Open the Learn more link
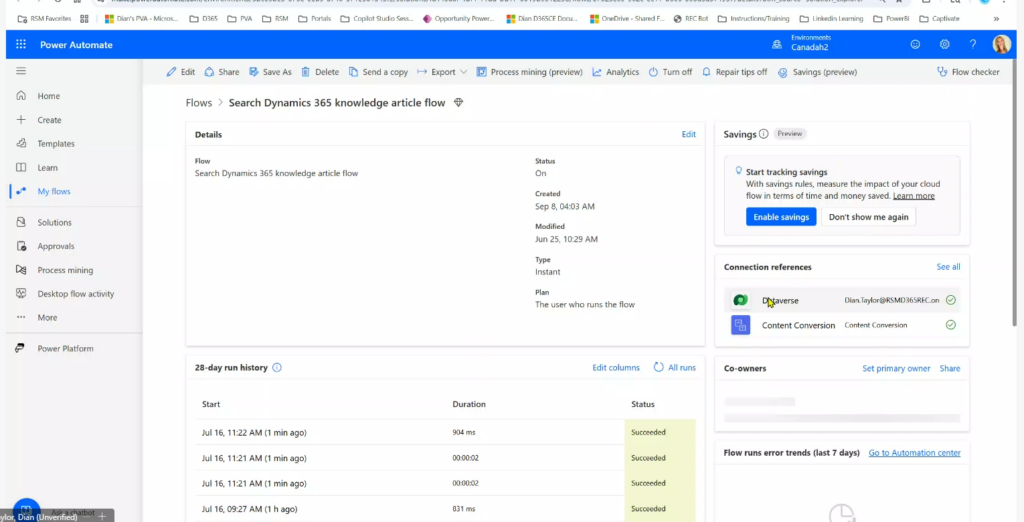 point(914,196)
